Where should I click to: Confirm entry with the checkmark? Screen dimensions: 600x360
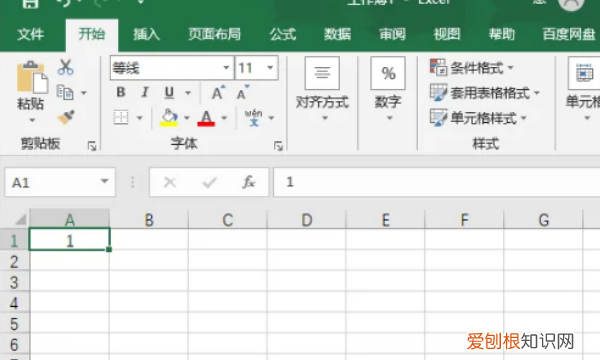click(209, 182)
